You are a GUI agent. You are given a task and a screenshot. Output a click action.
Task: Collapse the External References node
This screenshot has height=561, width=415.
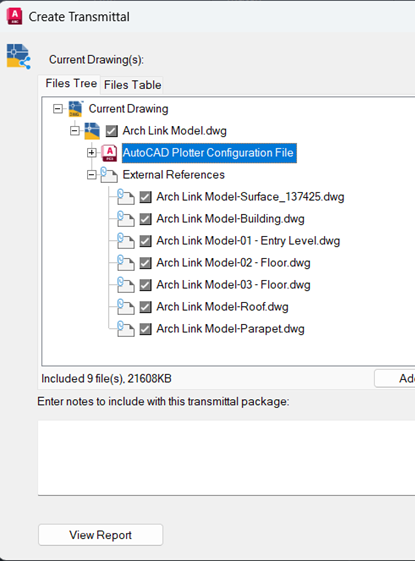[x=92, y=175]
